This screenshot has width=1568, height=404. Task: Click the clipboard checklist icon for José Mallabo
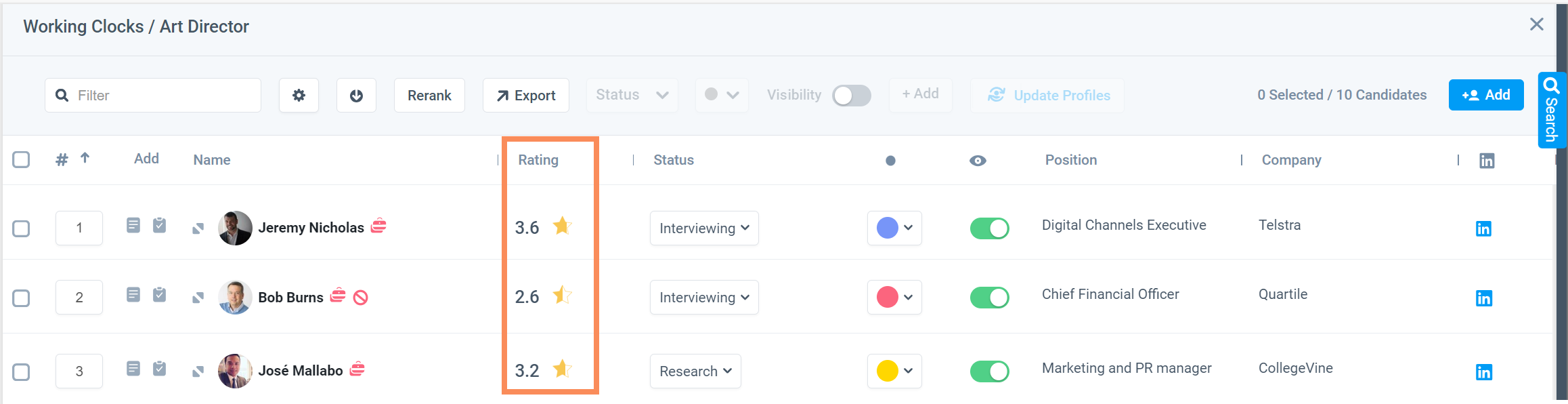pyautogui.click(x=159, y=369)
